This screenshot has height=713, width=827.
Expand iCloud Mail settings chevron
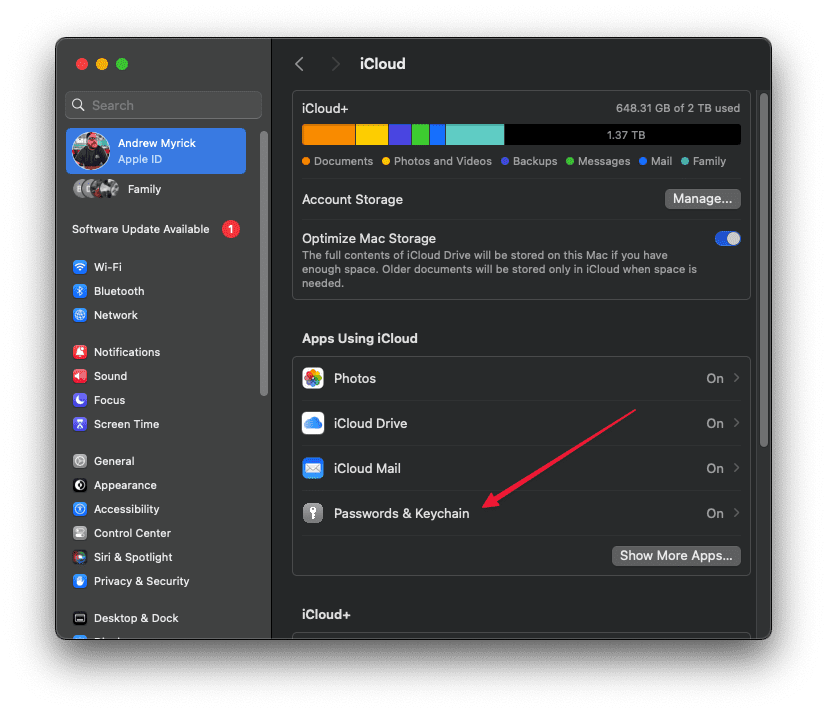click(x=736, y=468)
